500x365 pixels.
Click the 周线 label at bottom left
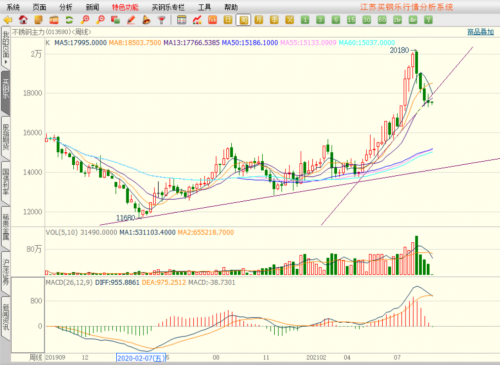point(36,358)
